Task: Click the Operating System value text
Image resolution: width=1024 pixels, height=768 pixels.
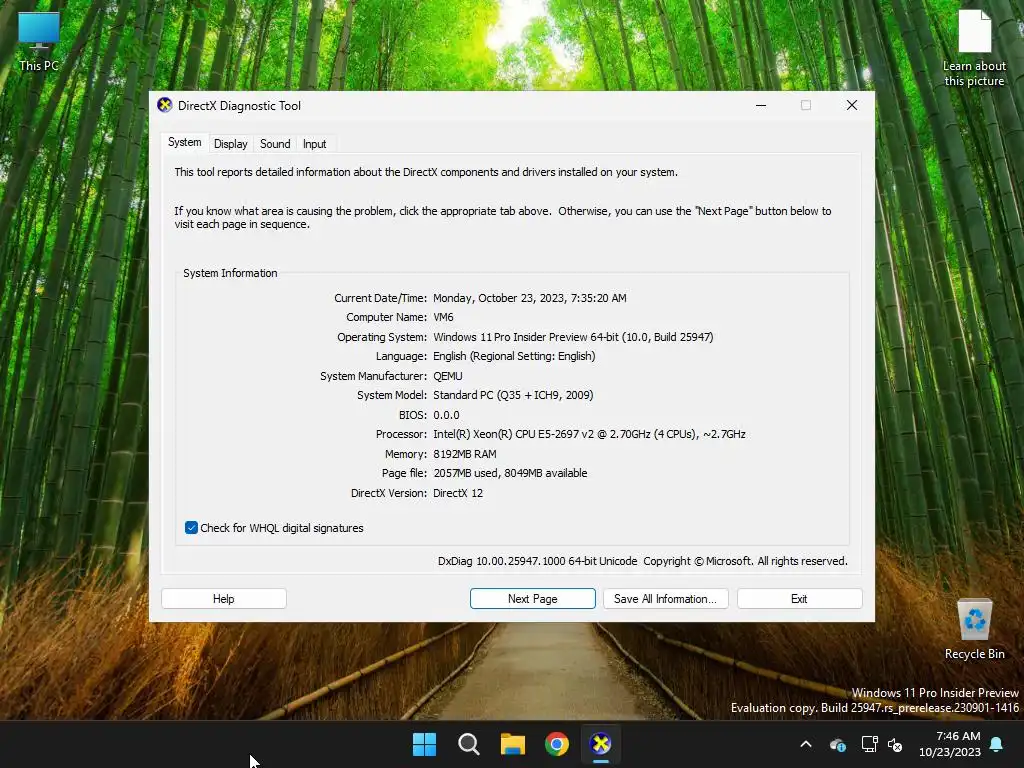Action: [573, 337]
